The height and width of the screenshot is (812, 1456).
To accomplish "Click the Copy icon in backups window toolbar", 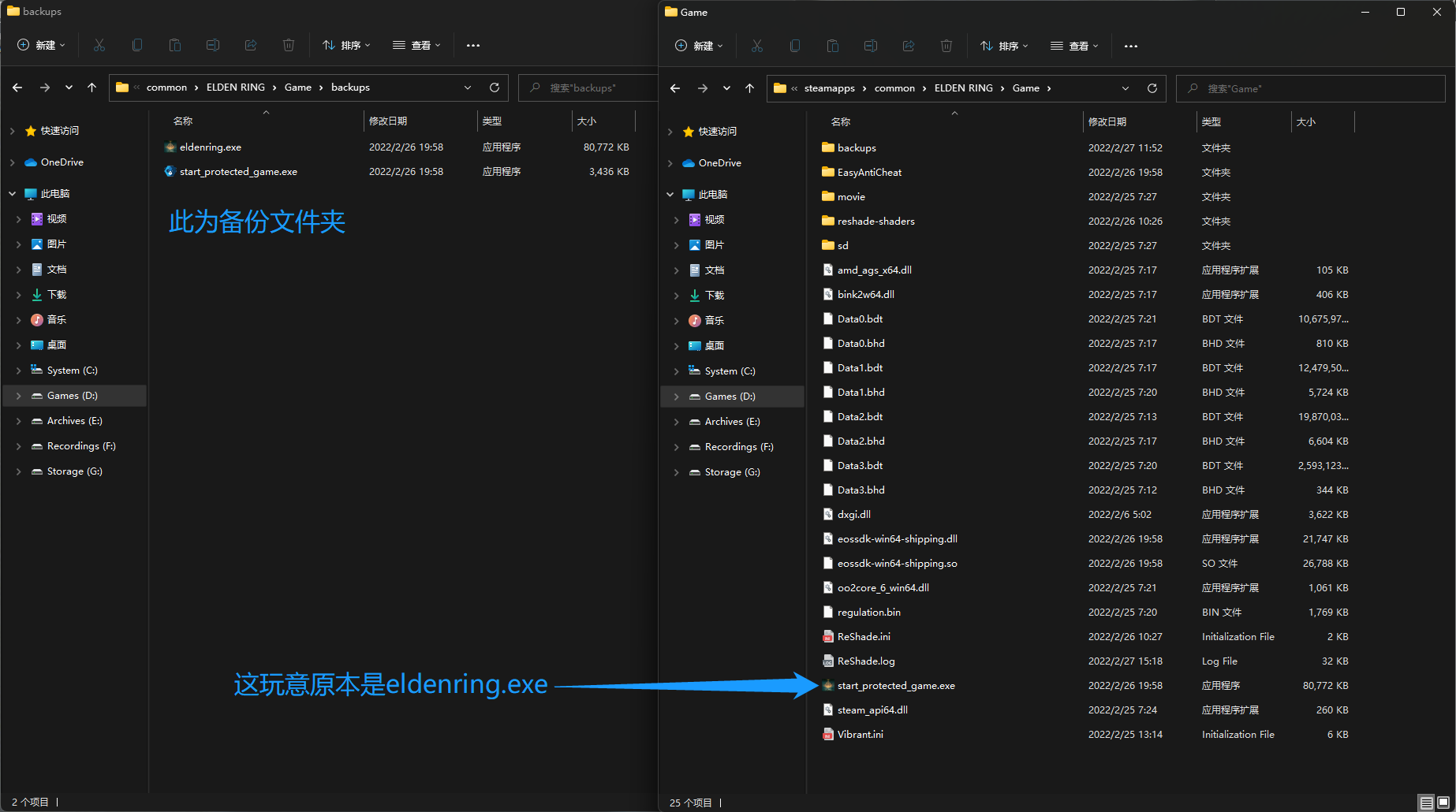I will tap(137, 45).
